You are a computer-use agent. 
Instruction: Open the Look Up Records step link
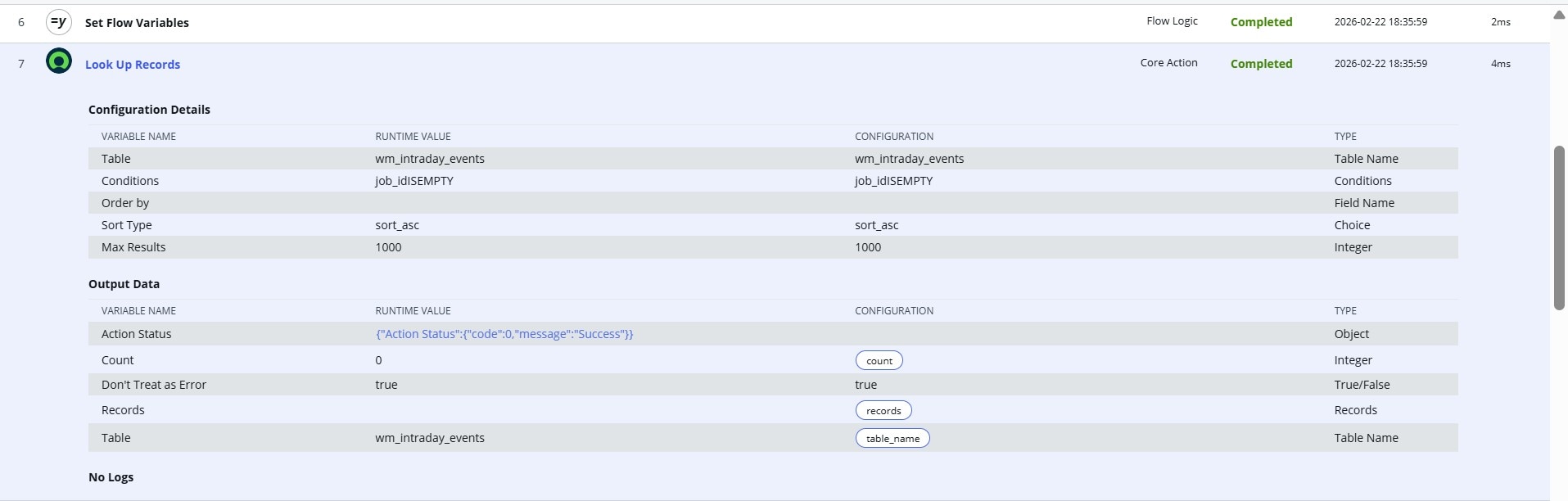(133, 65)
